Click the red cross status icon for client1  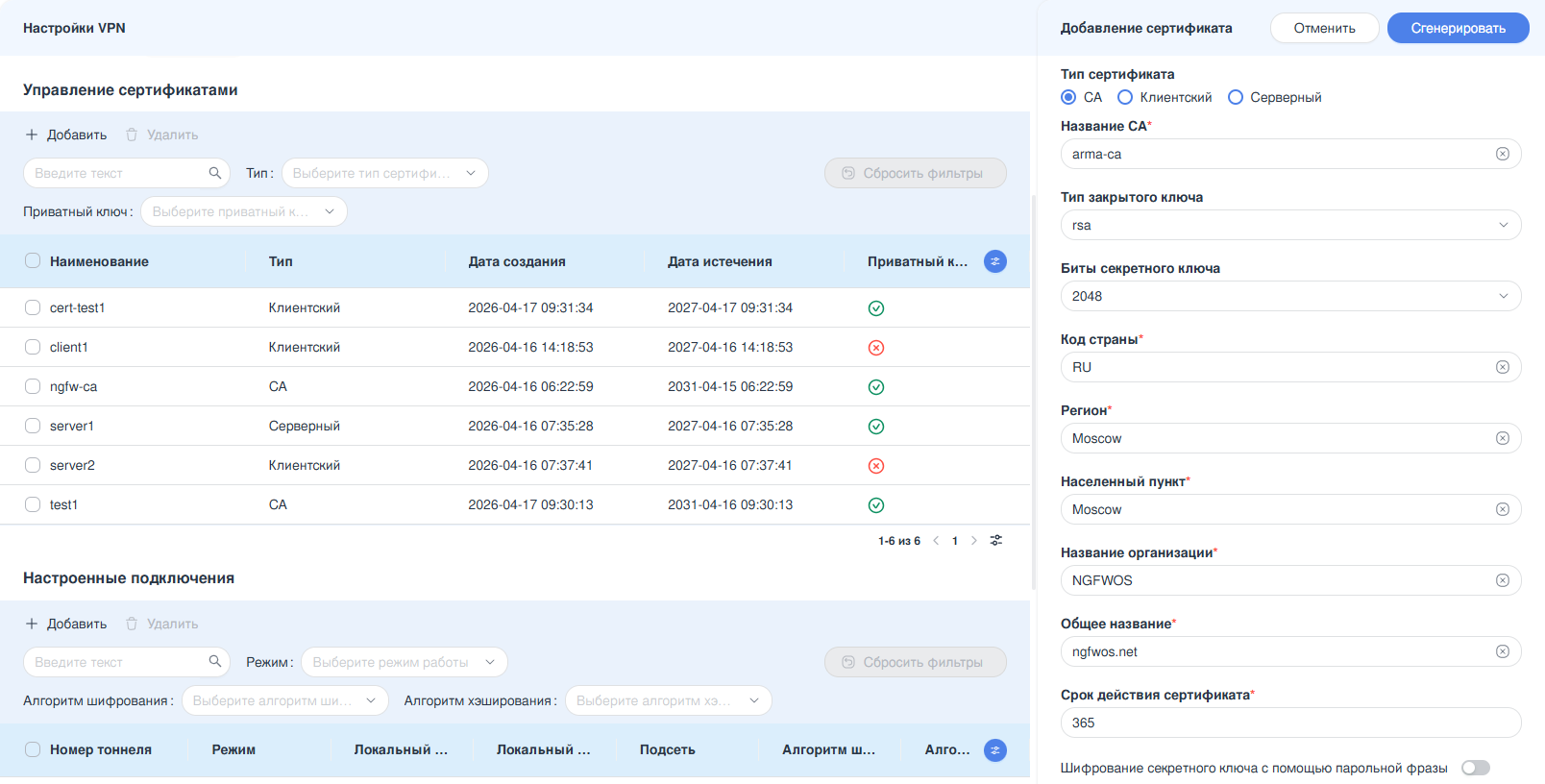tap(876, 348)
